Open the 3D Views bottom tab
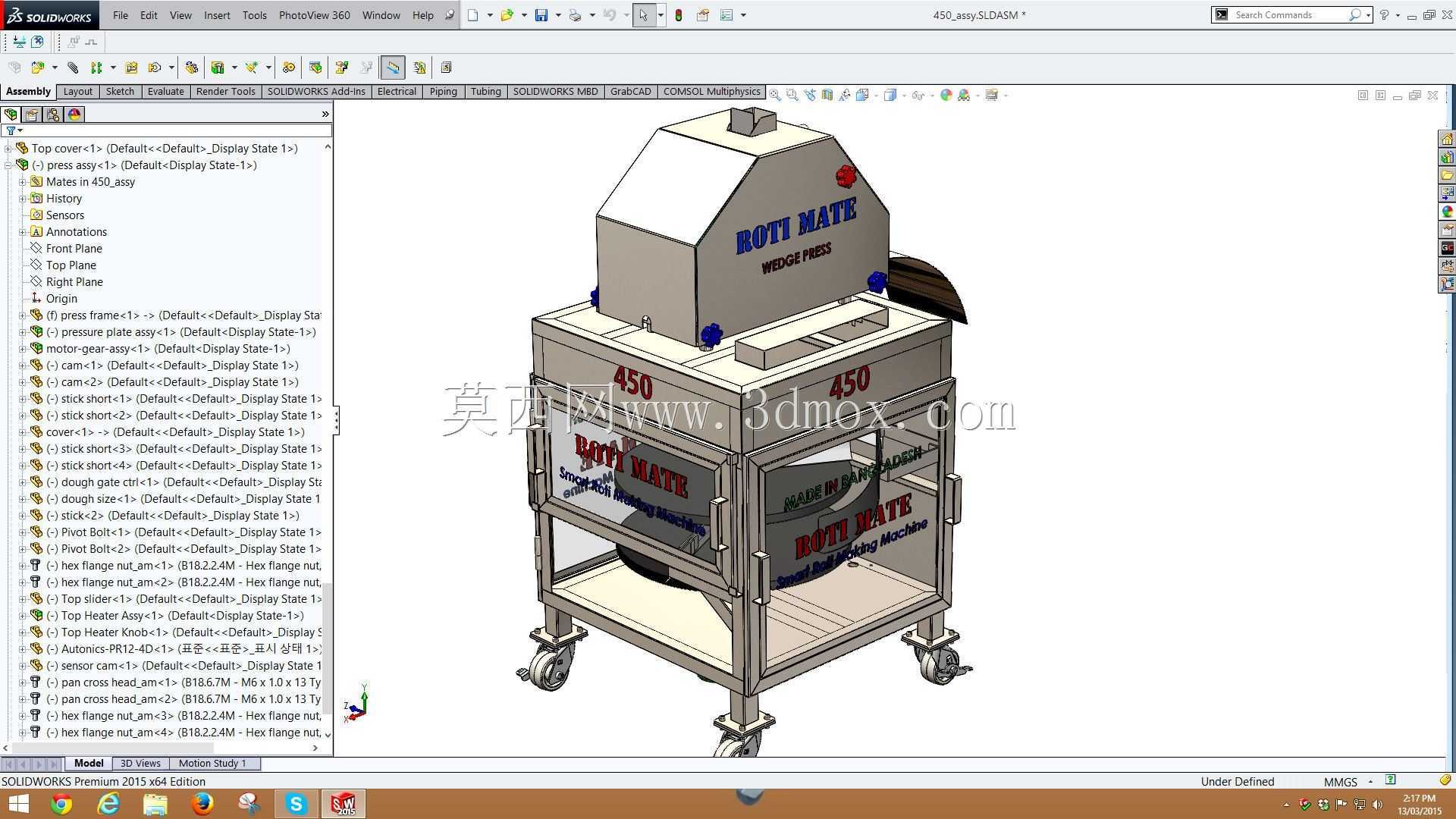This screenshot has height=819, width=1456. 140,764
